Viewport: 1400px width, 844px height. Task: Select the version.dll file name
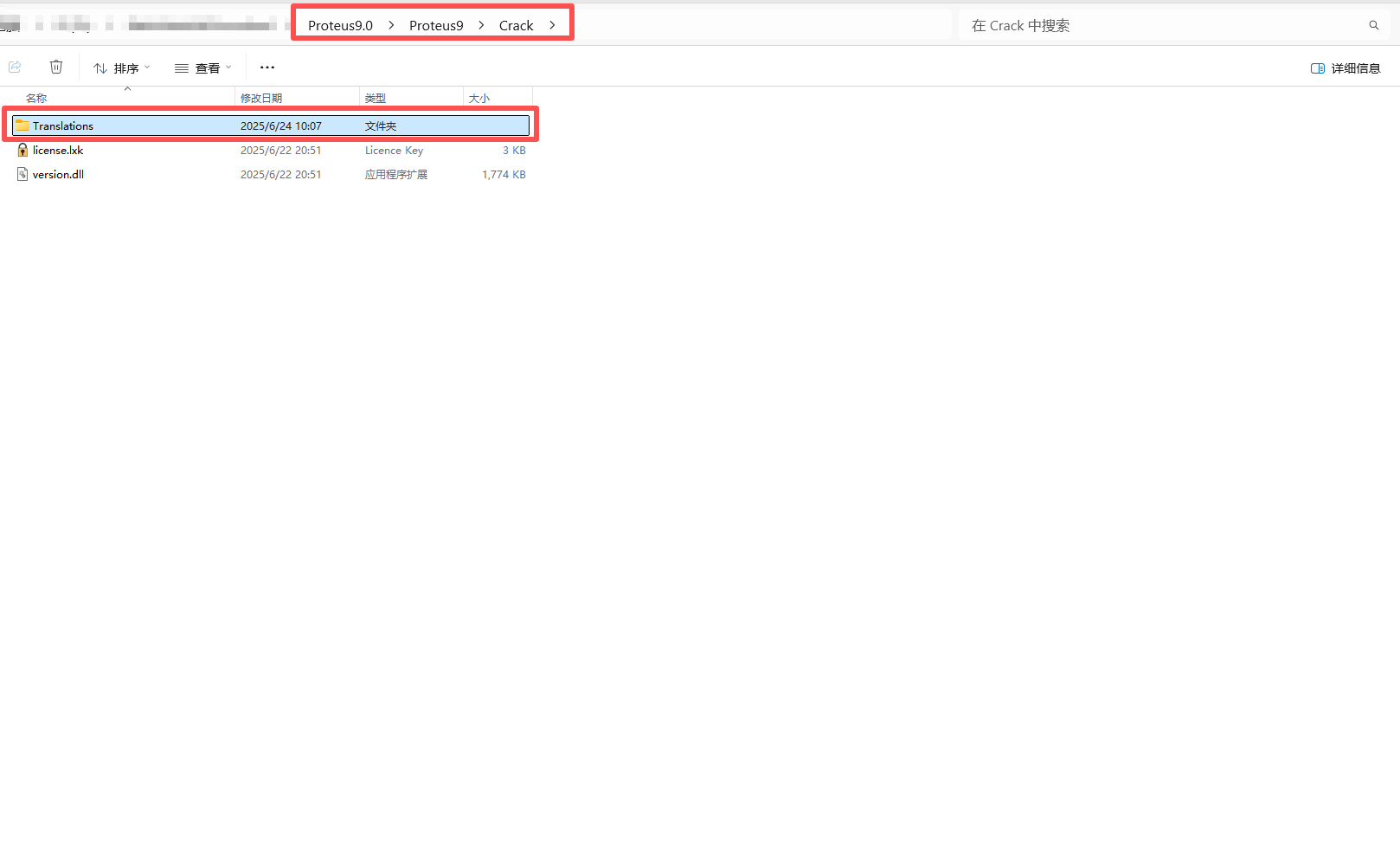tap(58, 174)
